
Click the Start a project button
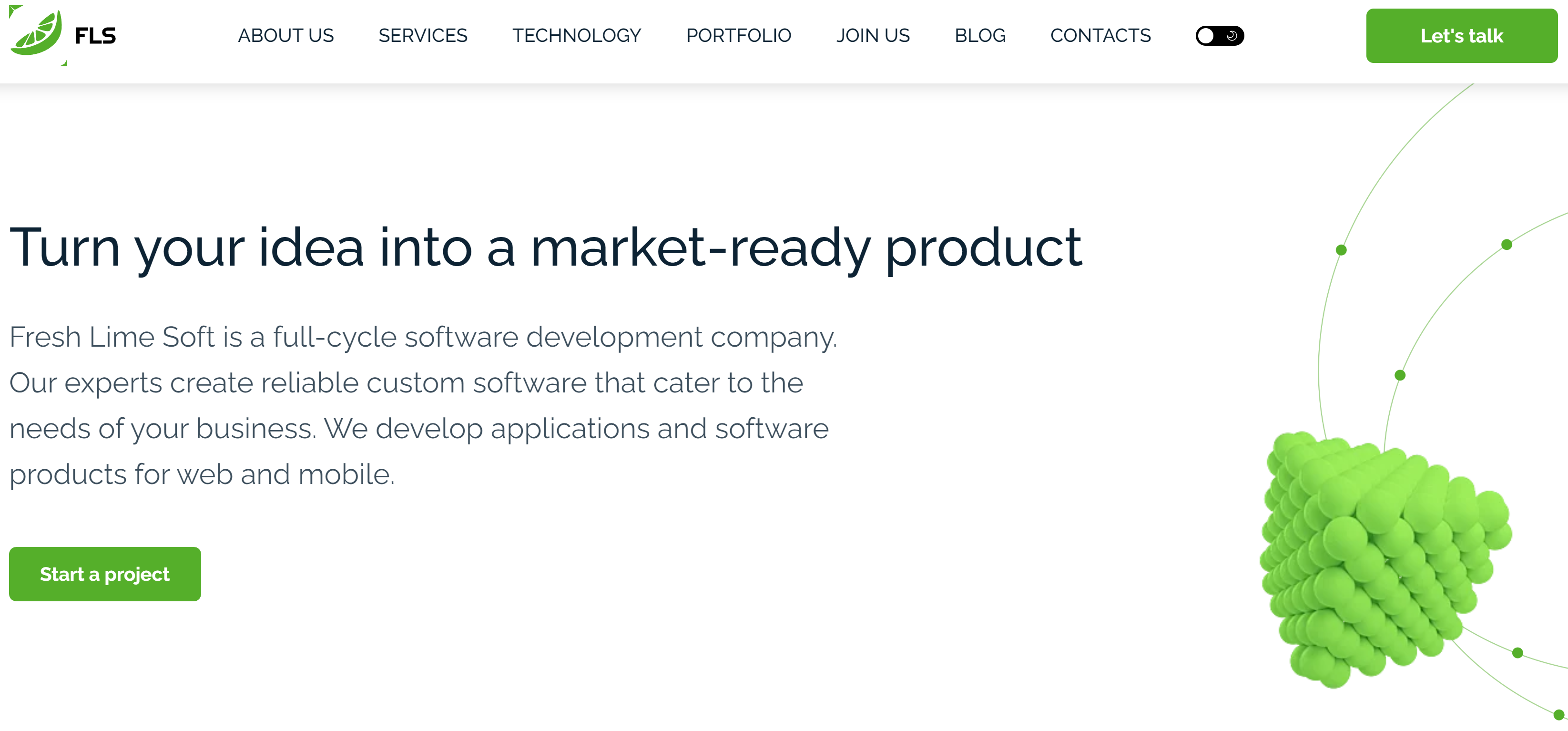pos(105,574)
